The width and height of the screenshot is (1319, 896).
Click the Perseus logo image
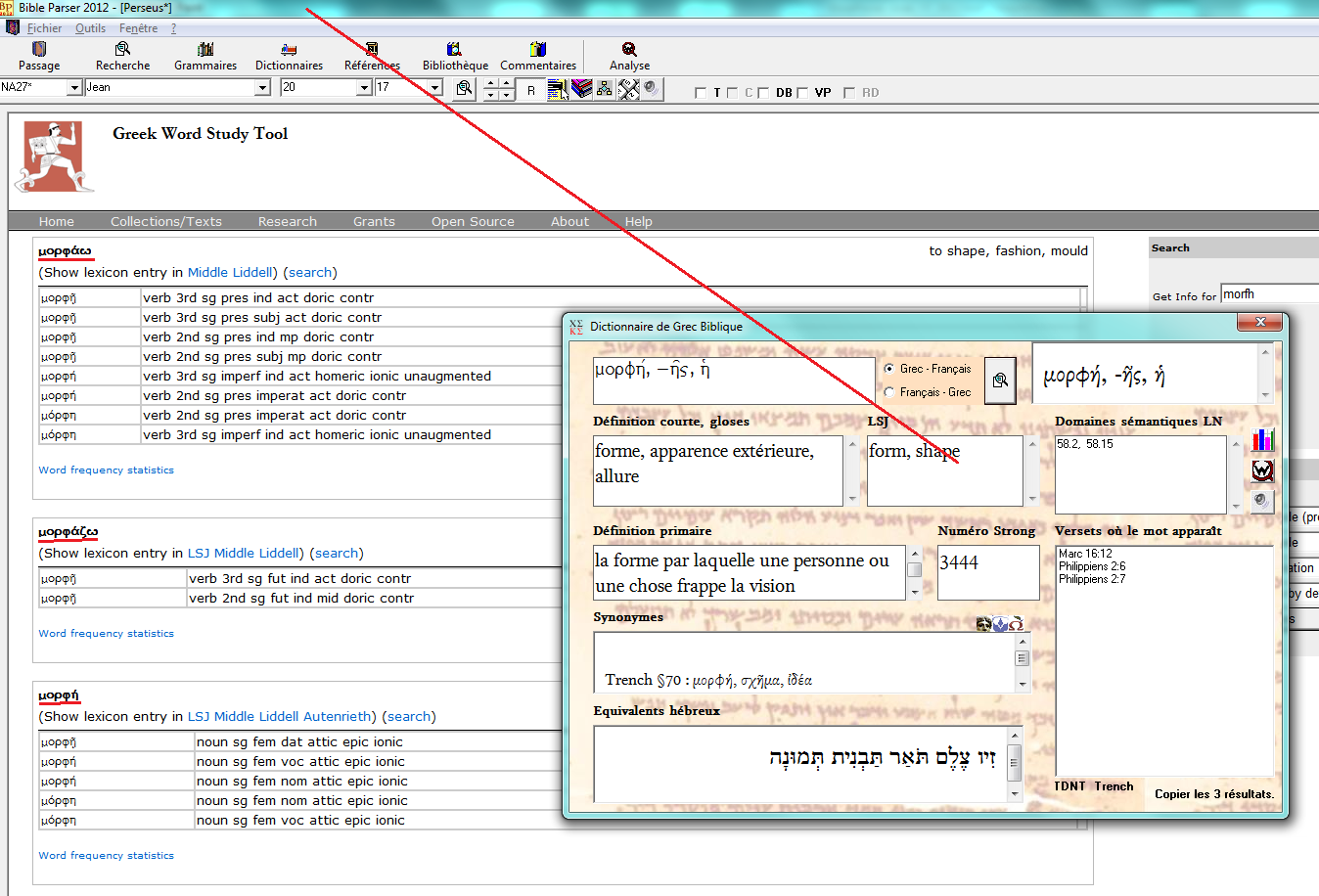tap(55, 157)
